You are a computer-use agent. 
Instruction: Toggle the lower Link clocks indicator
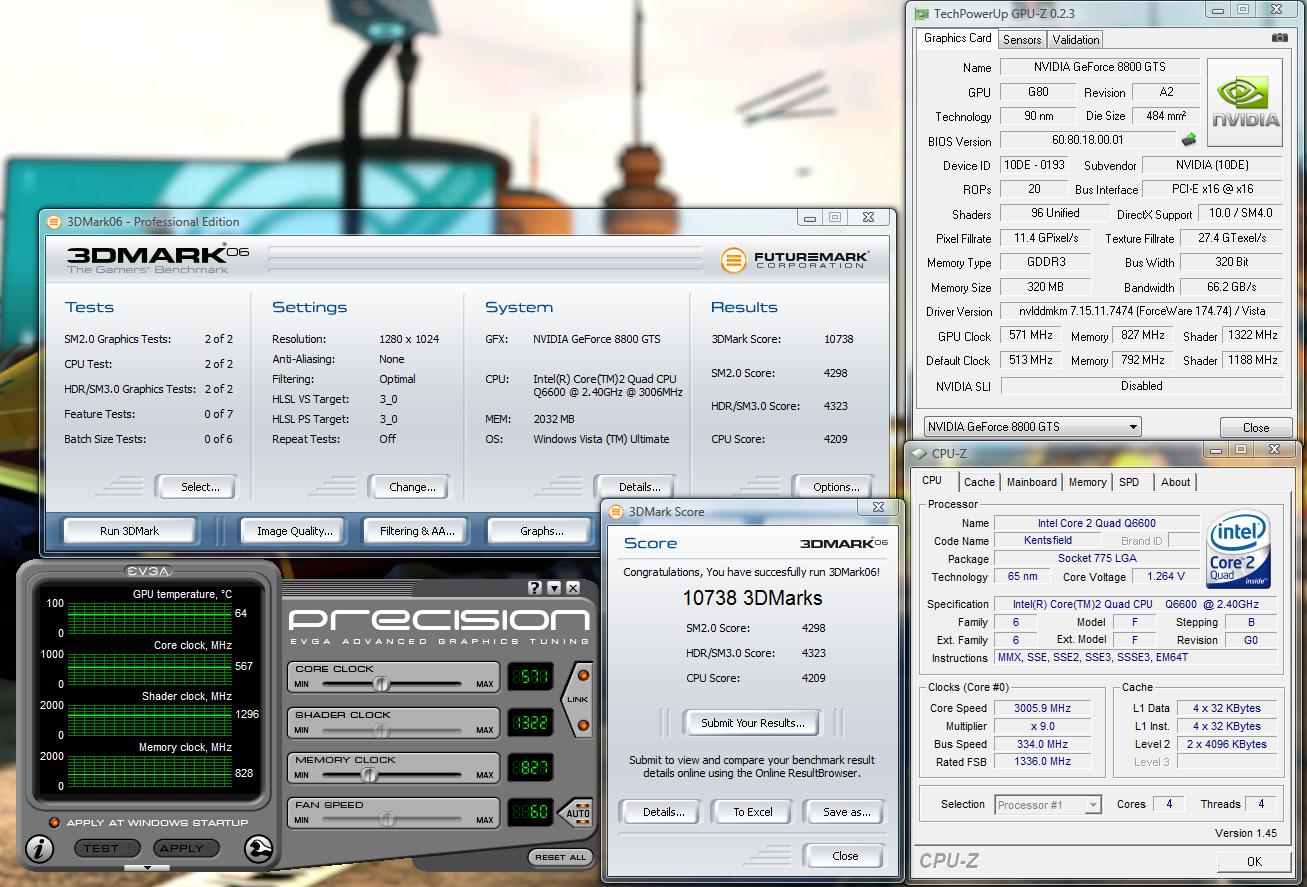(583, 725)
